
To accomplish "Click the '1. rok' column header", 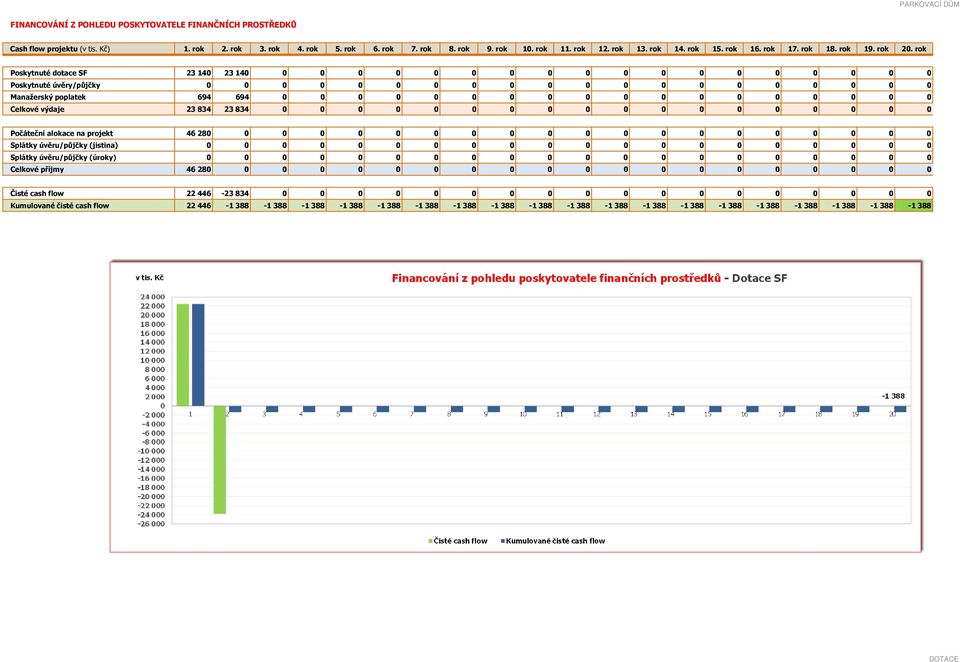I will point(194,49).
